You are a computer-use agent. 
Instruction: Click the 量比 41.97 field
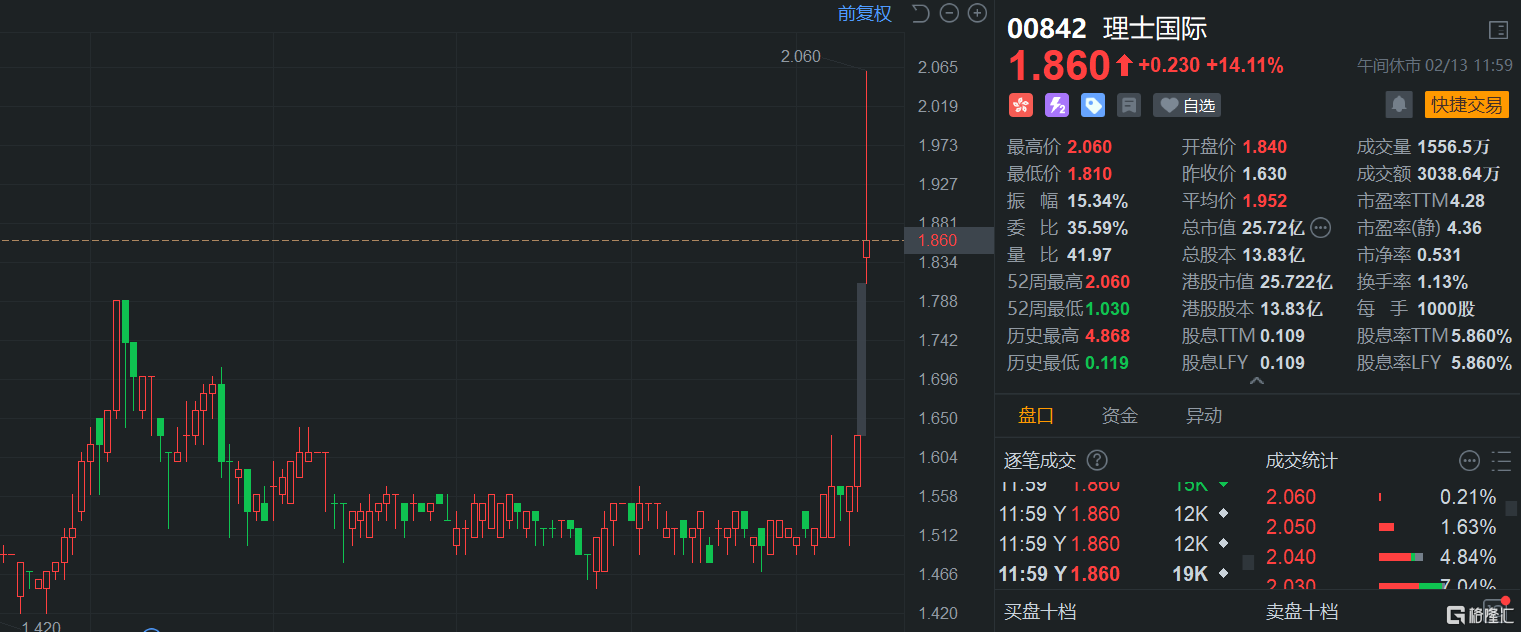1059,255
